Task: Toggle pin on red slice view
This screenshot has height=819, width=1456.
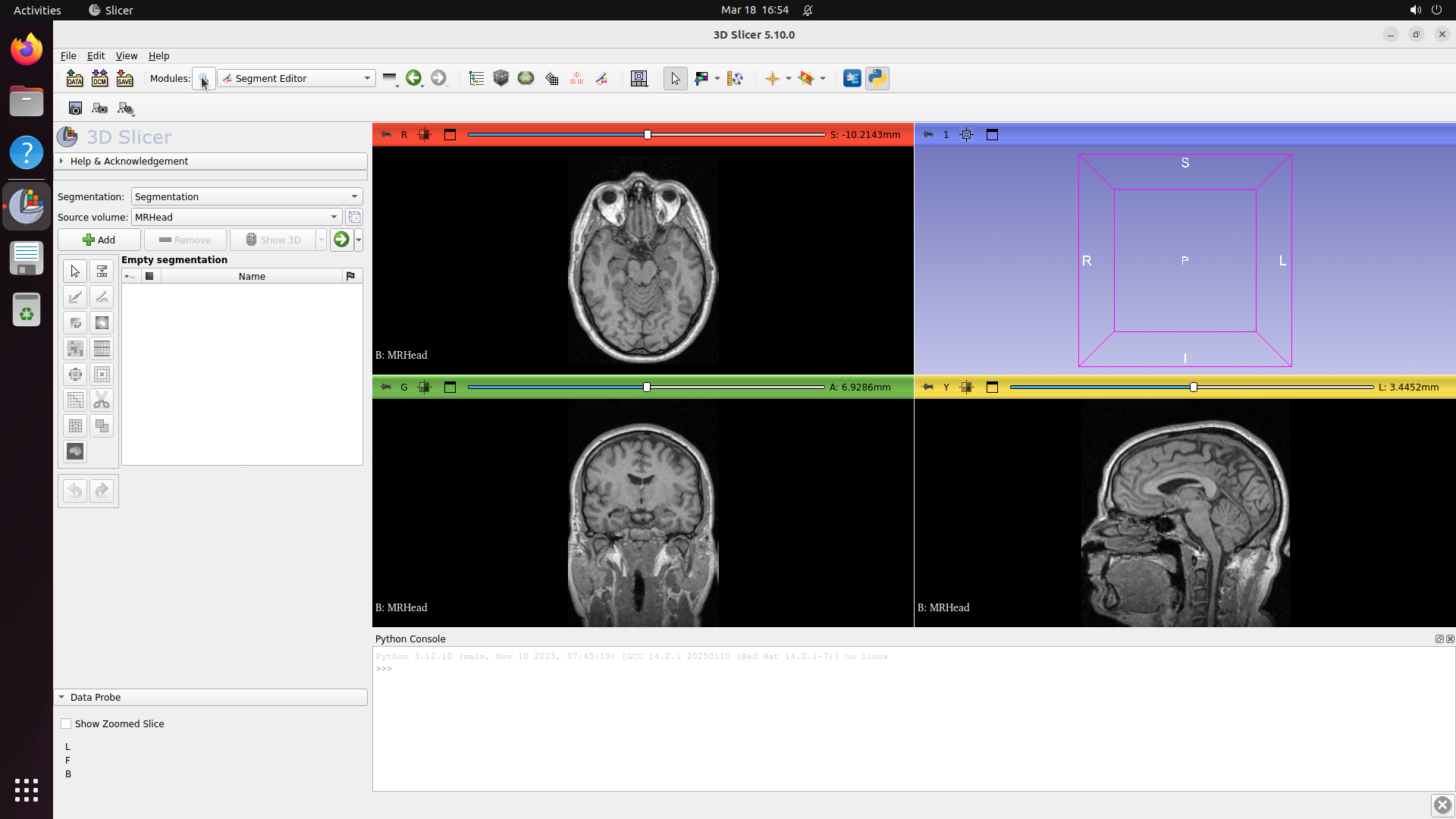Action: 386,134
